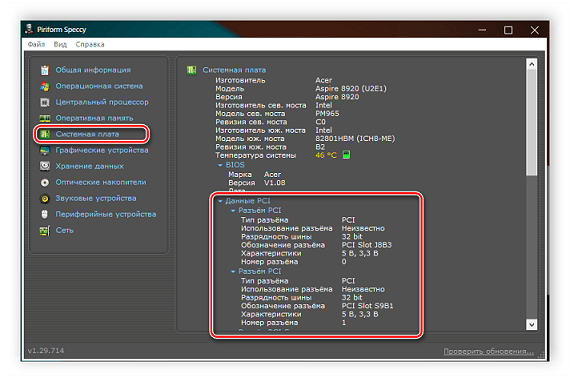Viewport: 570px width, 382px height.
Task: Click PCI Slot S9B1 value
Action: [x=367, y=306]
